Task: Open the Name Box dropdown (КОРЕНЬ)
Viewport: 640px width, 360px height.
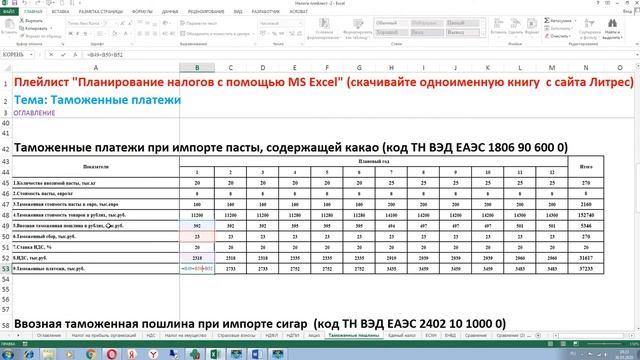Action: tap(31, 55)
